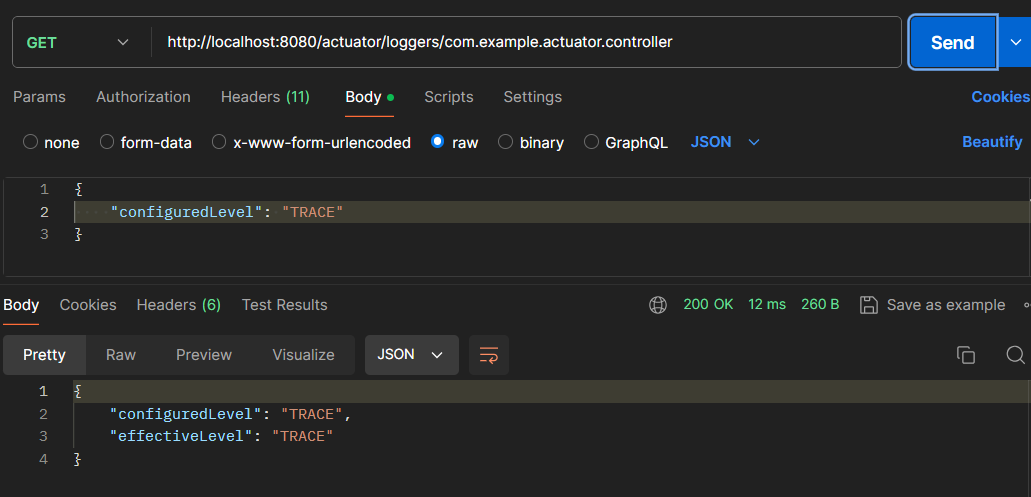Open the response Headers (6) tab
1031x497 pixels.
point(179,305)
